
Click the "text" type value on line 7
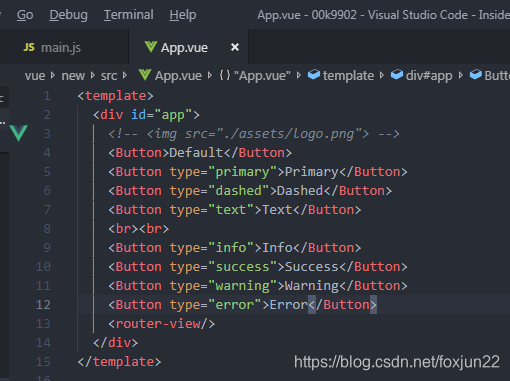coord(231,210)
